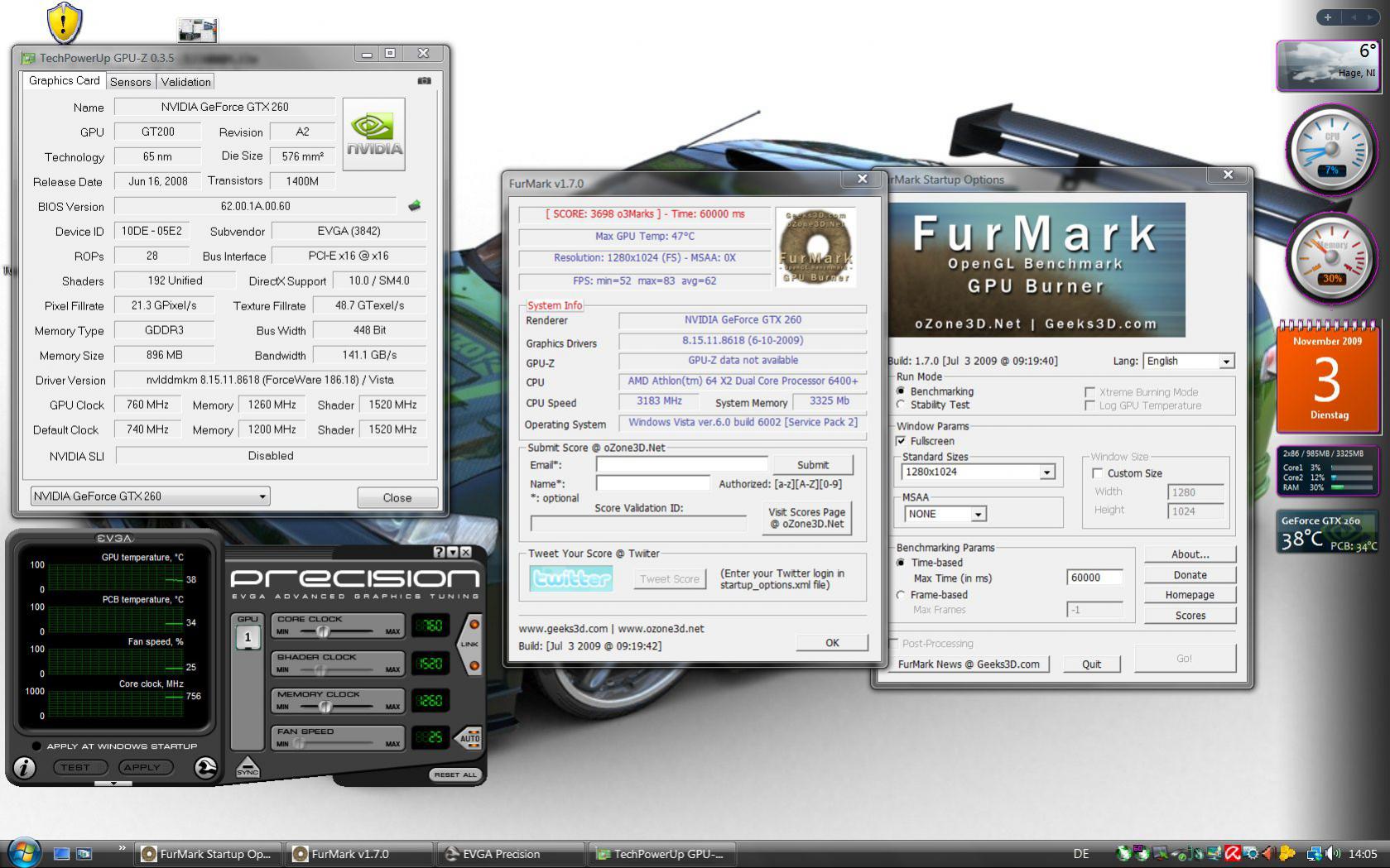
Task: Open EVGA Precision information button
Action: pyautogui.click(x=24, y=768)
